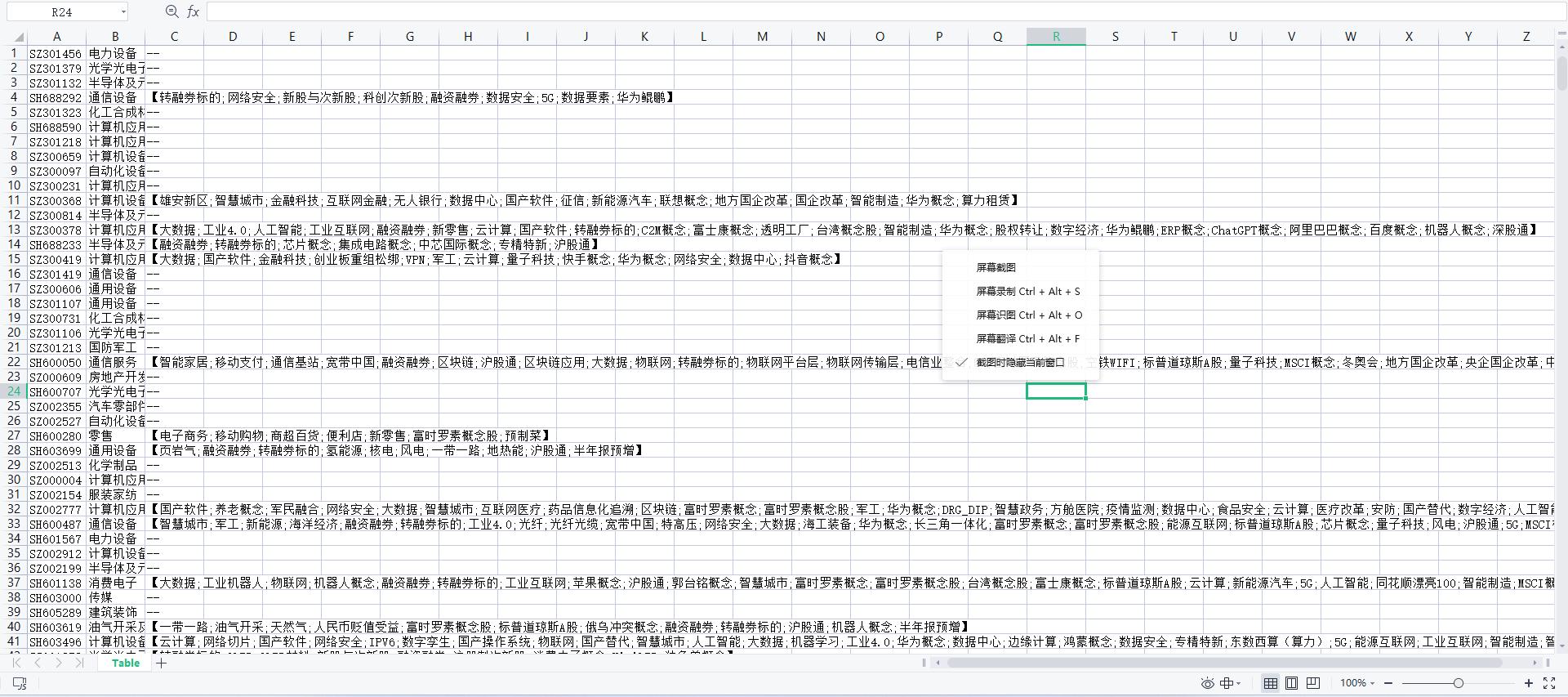Viewport: 1568px width, 697px height.
Task: Go to the first sheet tab arrow
Action: point(18,663)
